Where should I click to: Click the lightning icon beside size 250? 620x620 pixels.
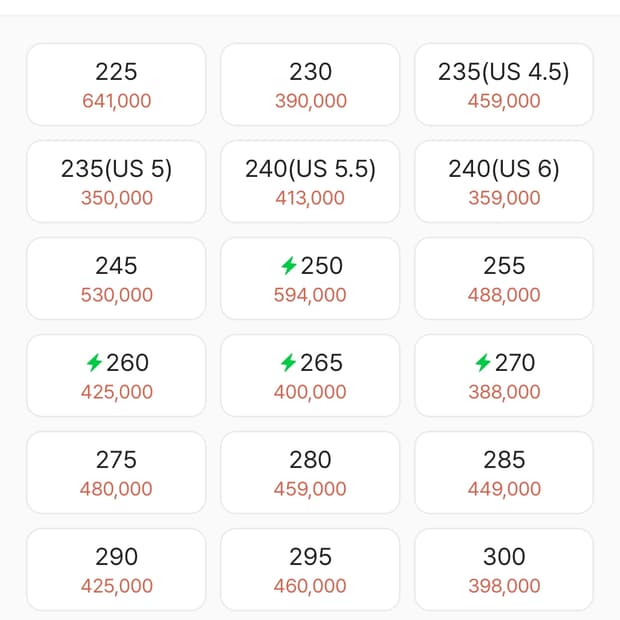(288, 266)
